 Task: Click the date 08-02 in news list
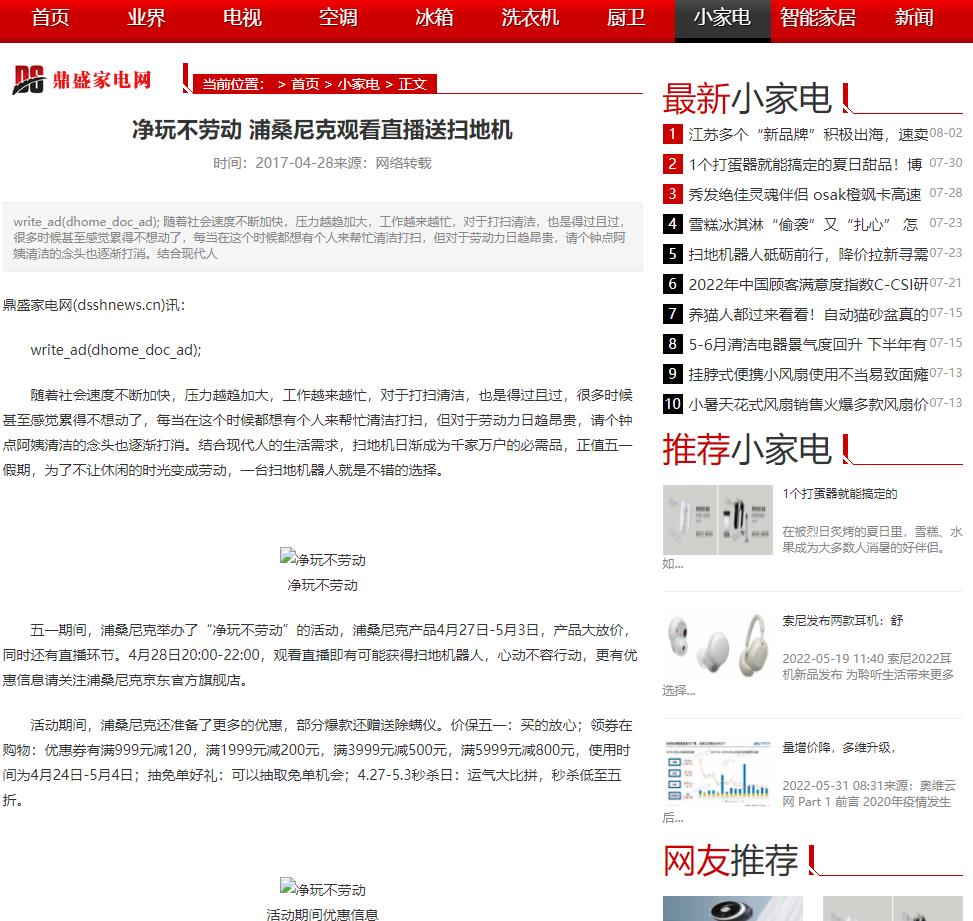tap(946, 133)
